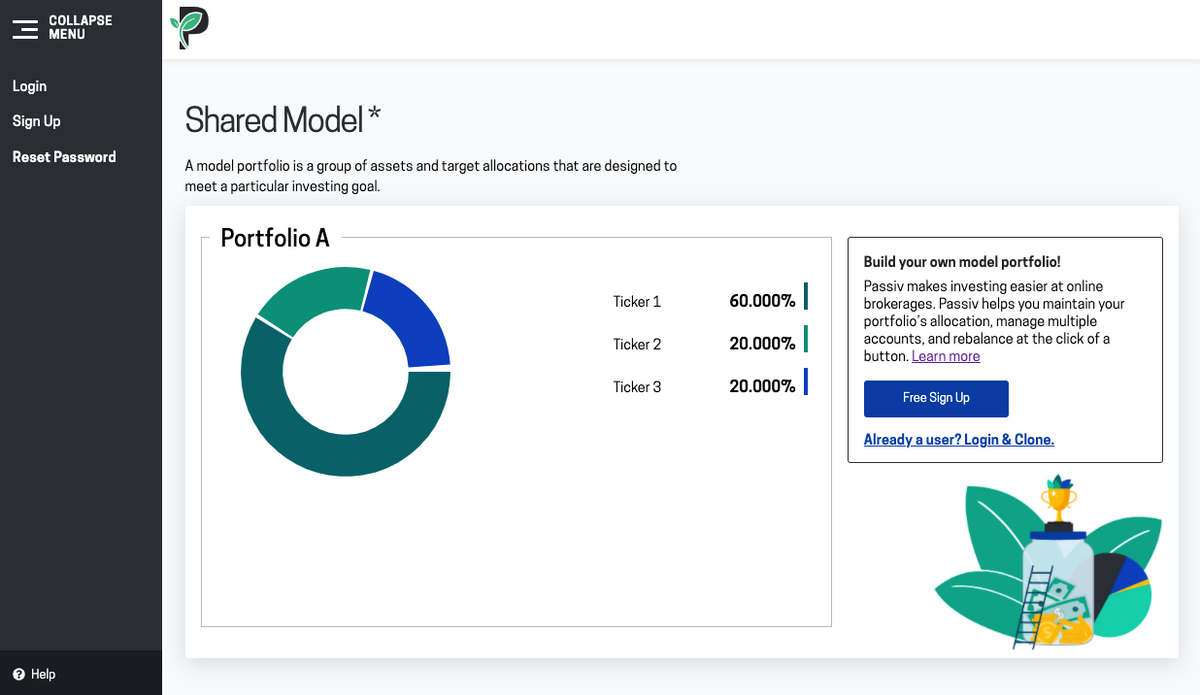This screenshot has width=1200, height=695.
Task: Select the Ticker 2 label
Action: coord(637,344)
